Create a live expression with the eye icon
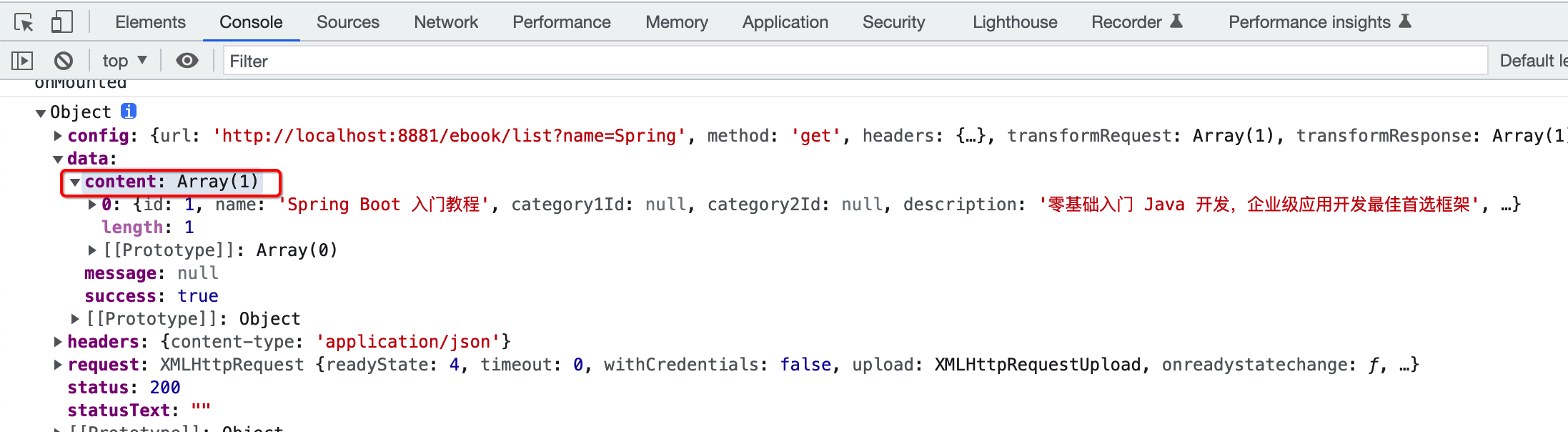 coord(187,61)
